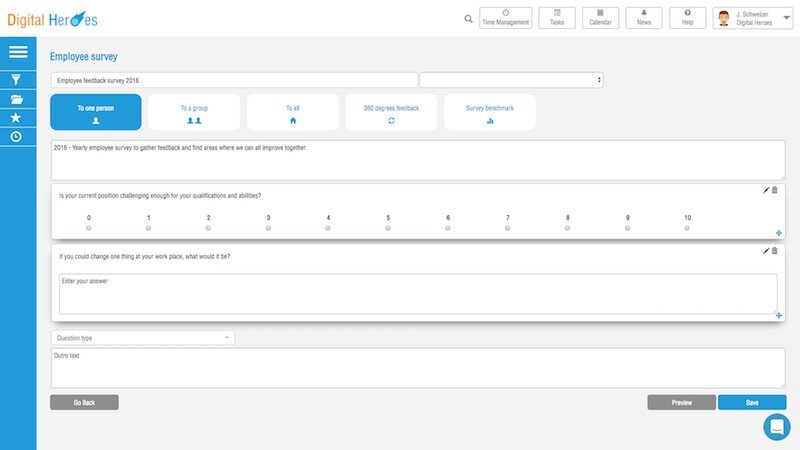Viewport: 800px width, 450px height.
Task: Delete the position challenge question
Action: [775, 190]
